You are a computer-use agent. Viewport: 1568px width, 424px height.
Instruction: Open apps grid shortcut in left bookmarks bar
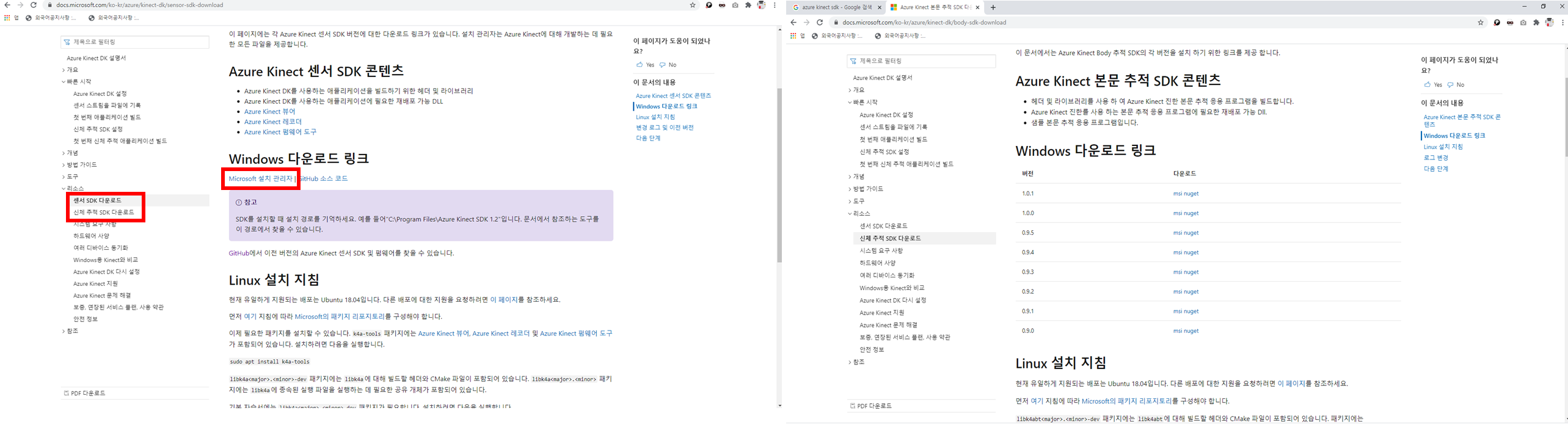coord(7,18)
